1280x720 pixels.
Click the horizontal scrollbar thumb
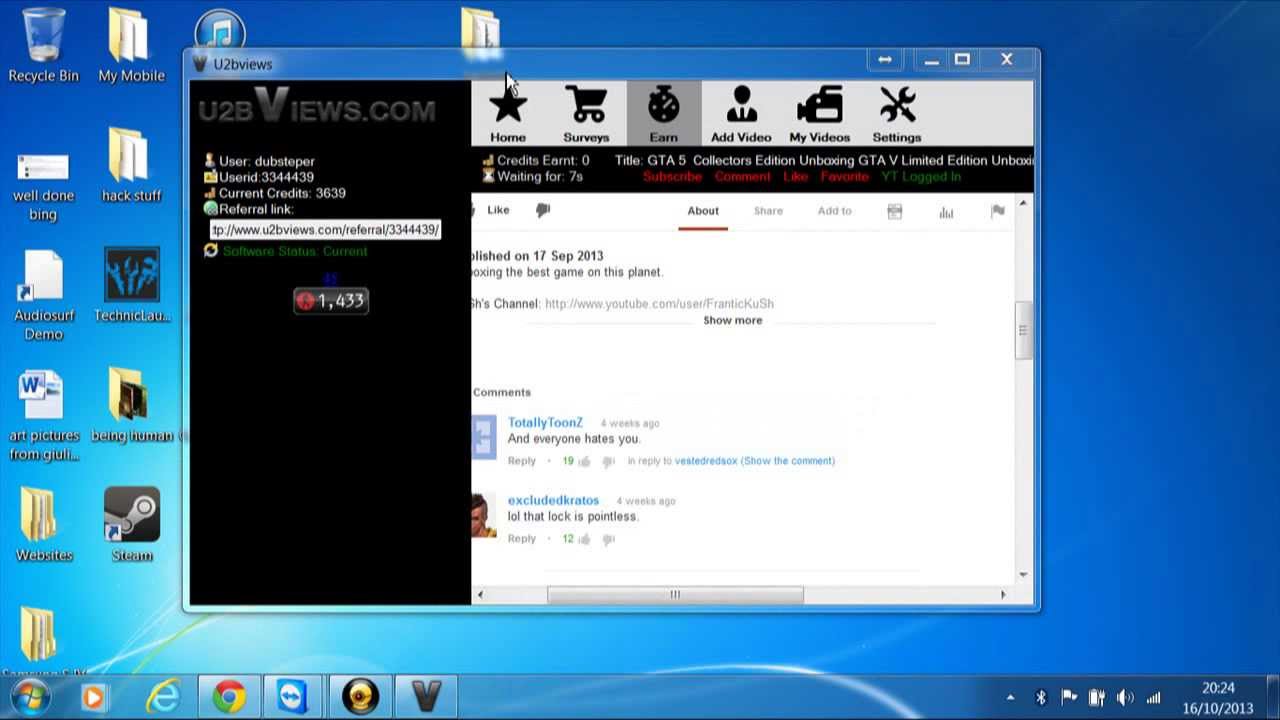[x=675, y=595]
